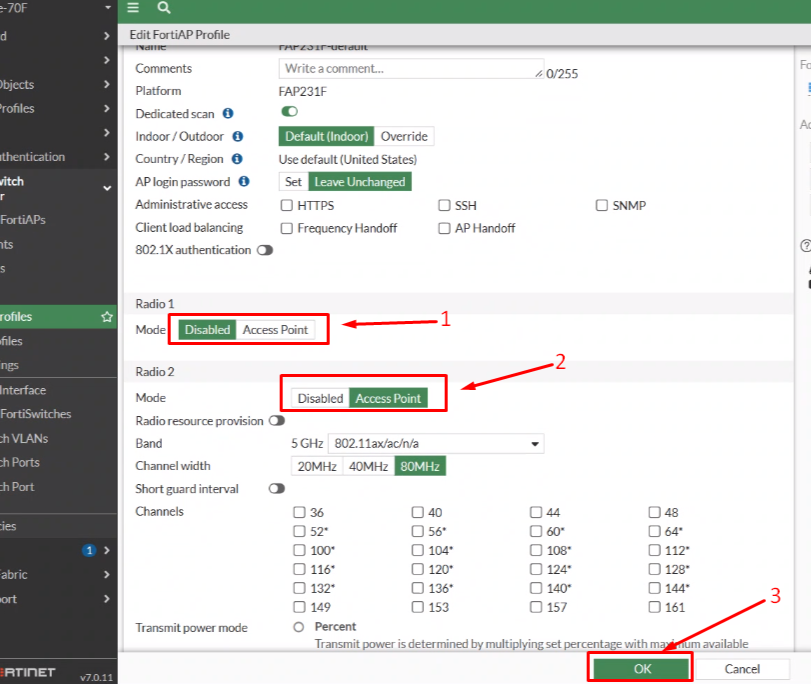Click the OK button
Viewport: 811px width, 684px height.
pos(642,669)
